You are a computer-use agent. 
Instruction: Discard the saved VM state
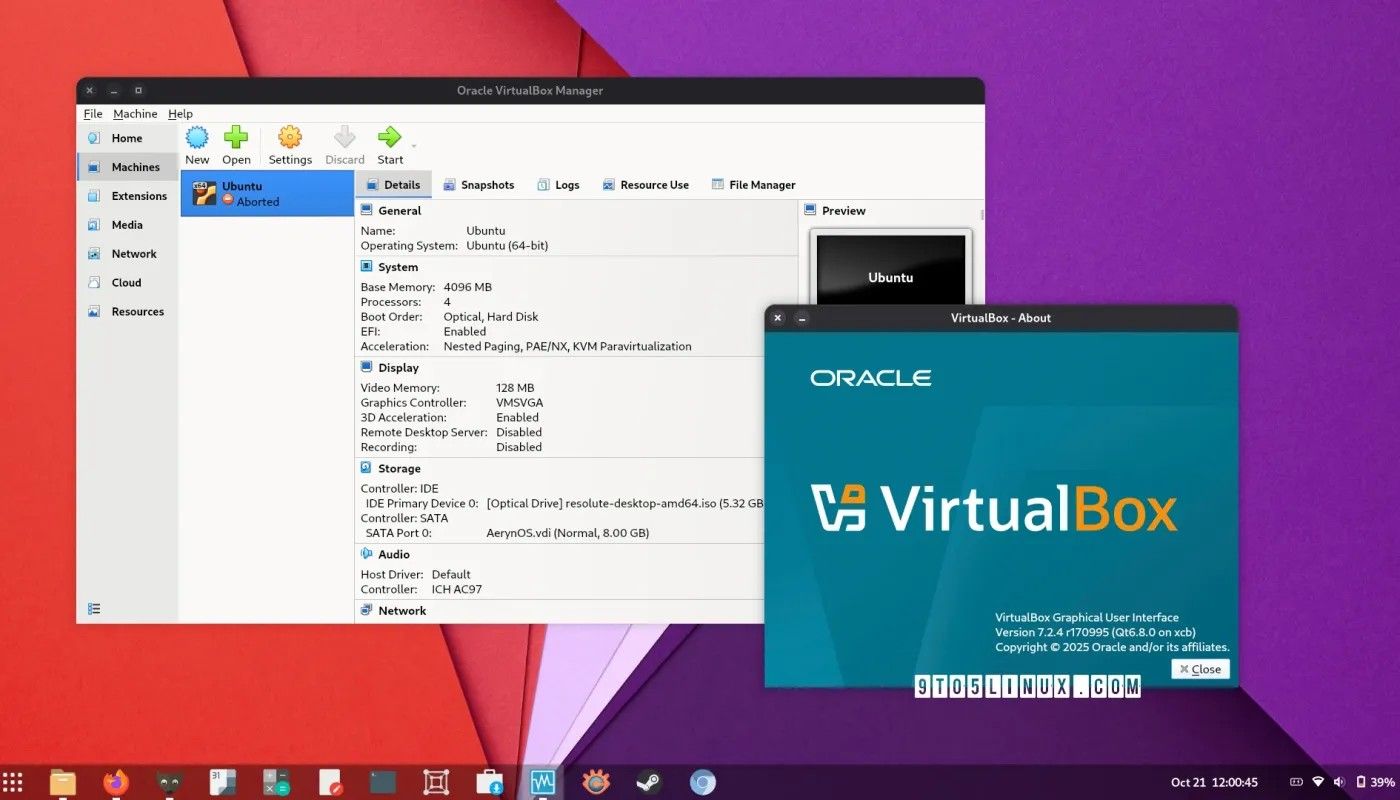344,144
